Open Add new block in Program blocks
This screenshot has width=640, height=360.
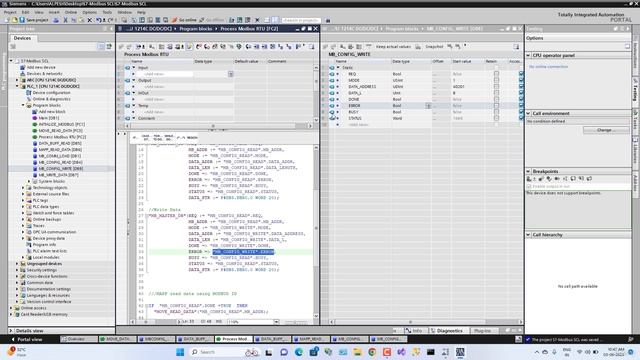(x=51, y=111)
